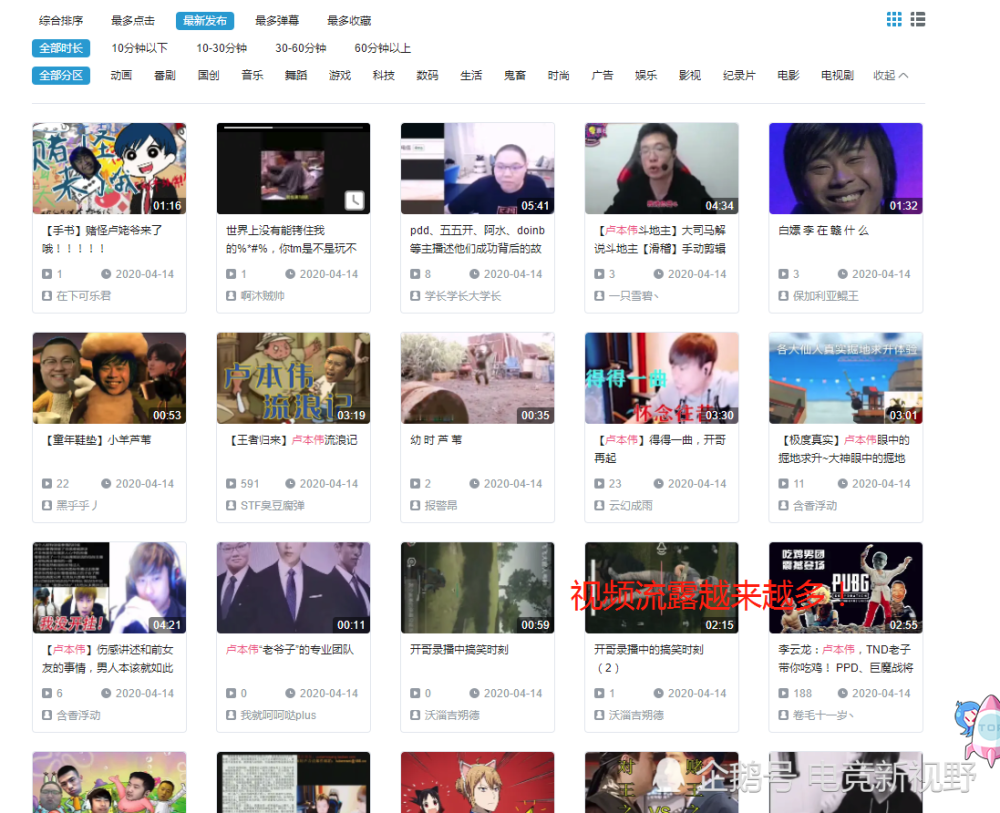The height and width of the screenshot is (813, 1000).
Task: Filter by 游戏 category
Action: [x=340, y=75]
